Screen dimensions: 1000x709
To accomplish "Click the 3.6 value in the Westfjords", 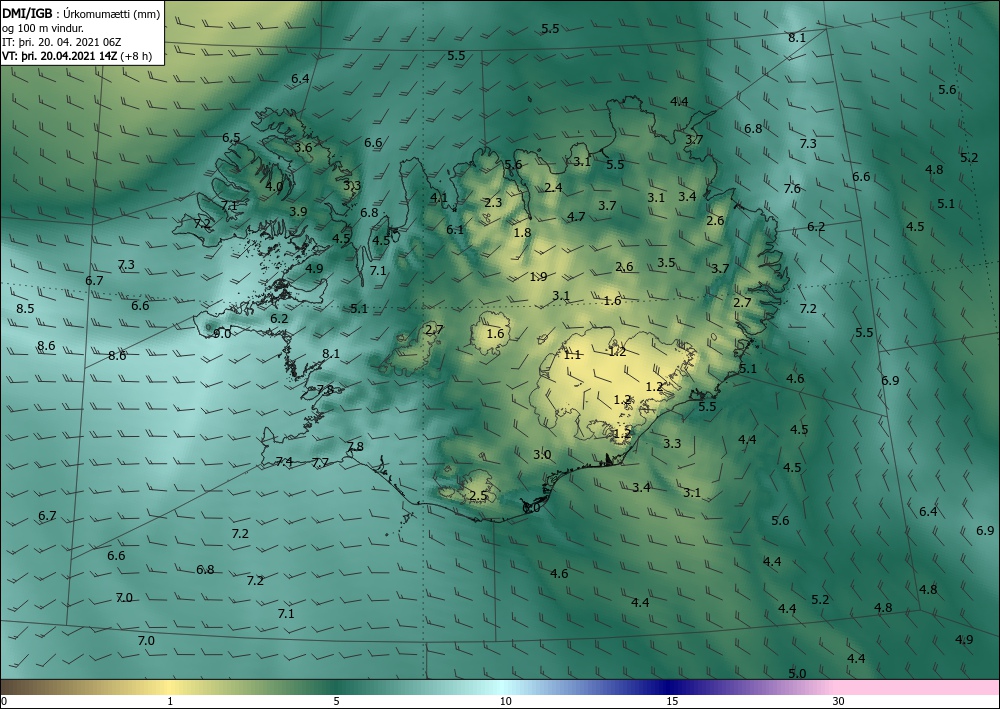I will tap(304, 147).
